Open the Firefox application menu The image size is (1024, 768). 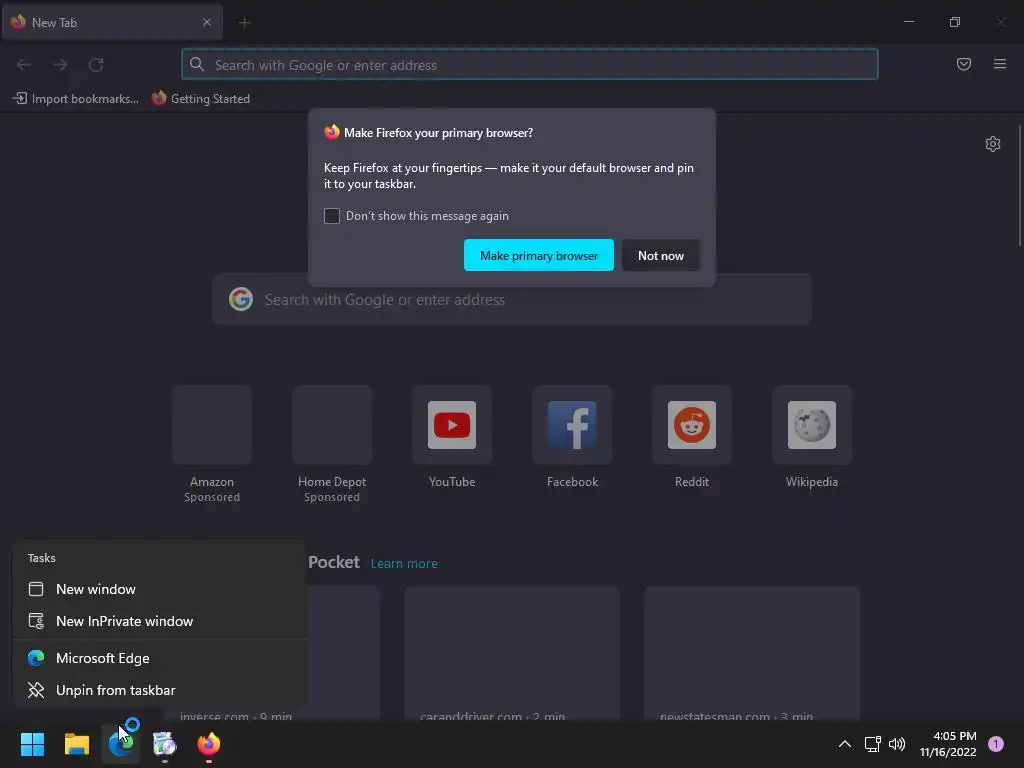(1000, 64)
